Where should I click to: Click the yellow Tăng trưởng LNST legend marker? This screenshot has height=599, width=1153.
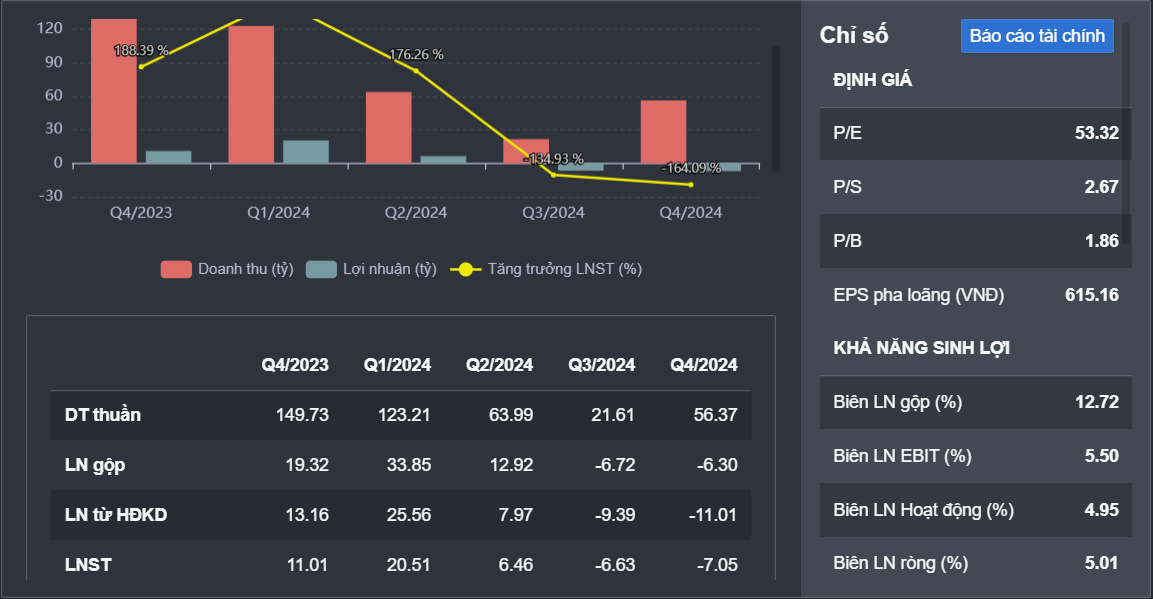pyautogui.click(x=465, y=269)
